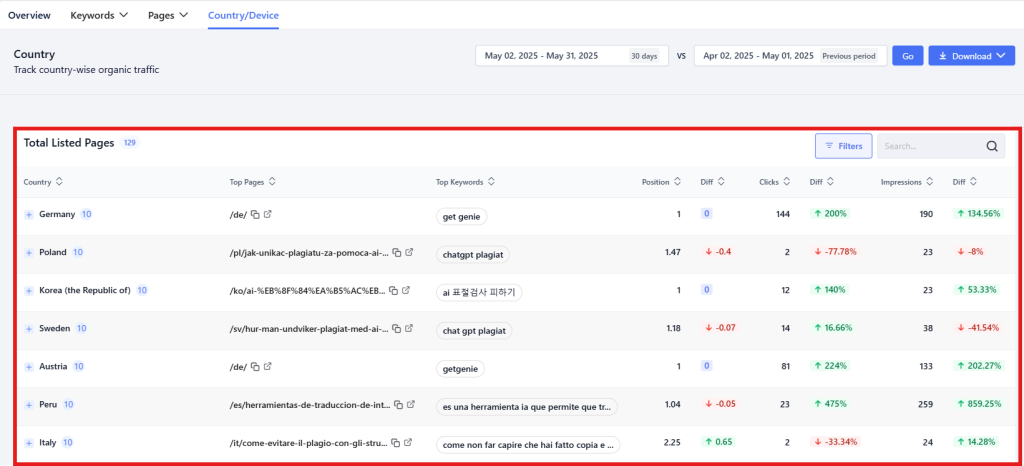The width and height of the screenshot is (1024, 466).
Task: Sort table by Country column
Action: tap(59, 182)
